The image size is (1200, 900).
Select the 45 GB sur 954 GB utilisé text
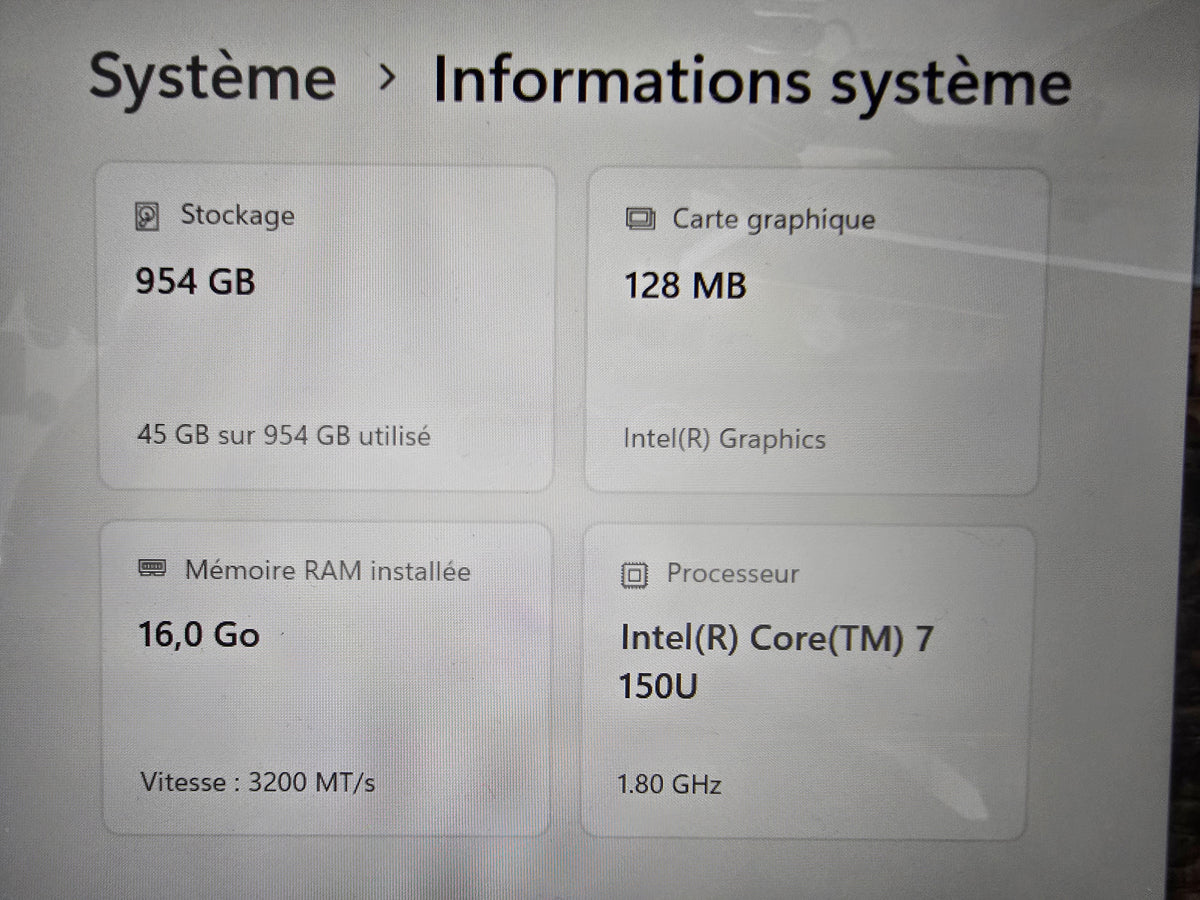283,436
